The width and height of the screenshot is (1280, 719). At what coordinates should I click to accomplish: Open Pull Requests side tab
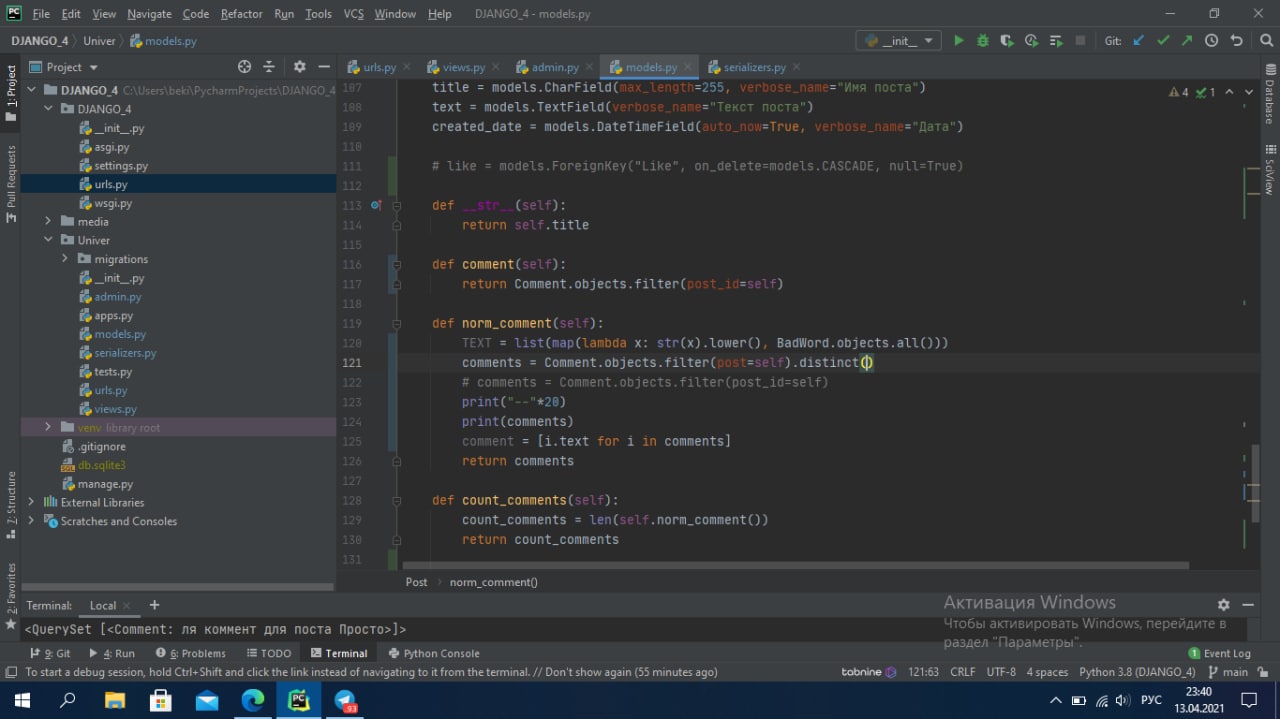point(11,184)
